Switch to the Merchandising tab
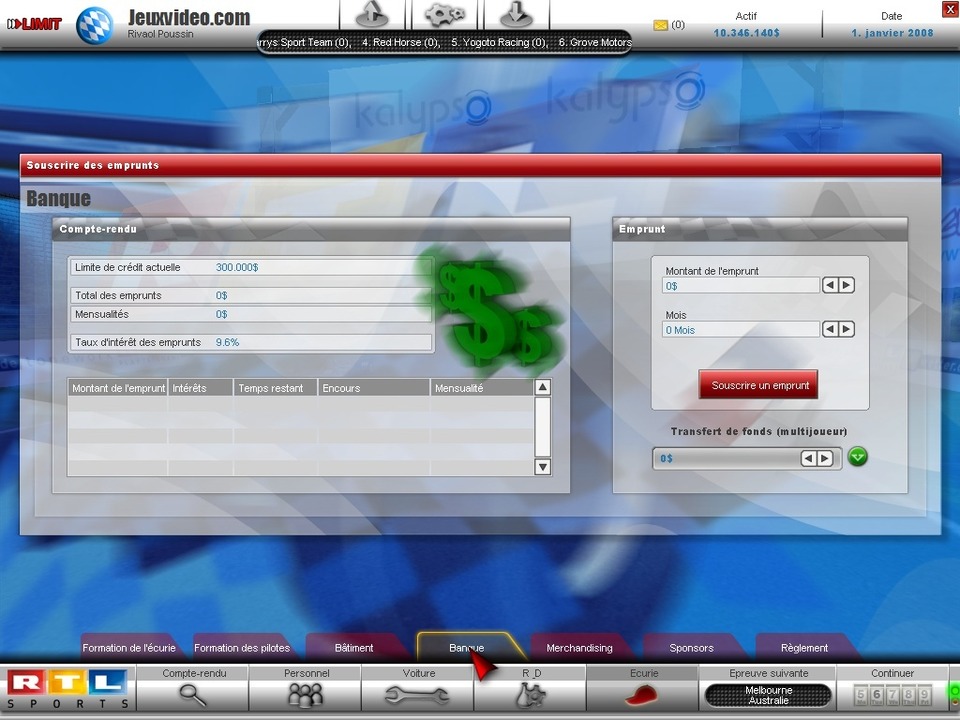 click(579, 648)
